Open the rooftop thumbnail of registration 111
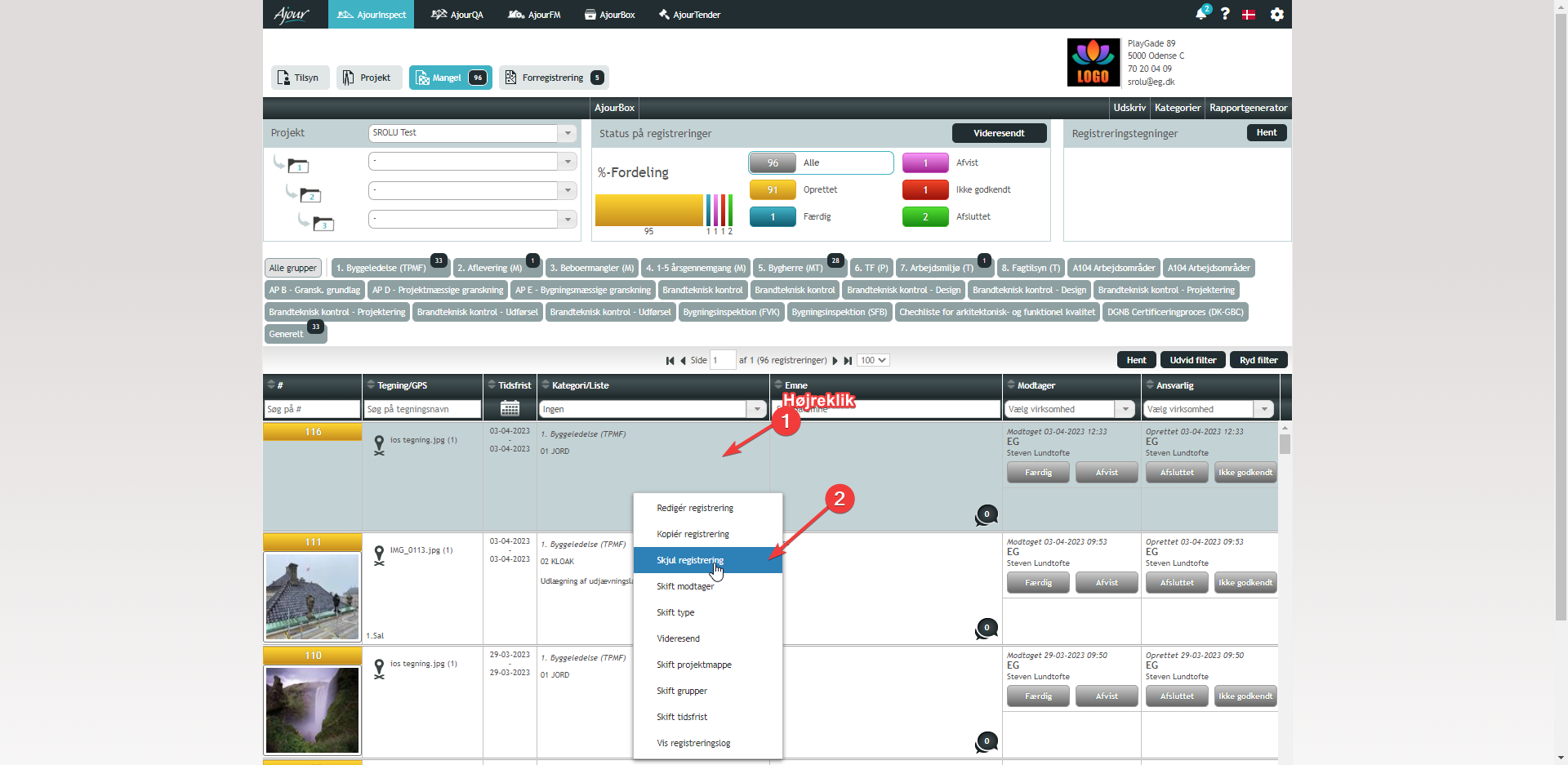This screenshot has width=1568, height=765. point(312,596)
